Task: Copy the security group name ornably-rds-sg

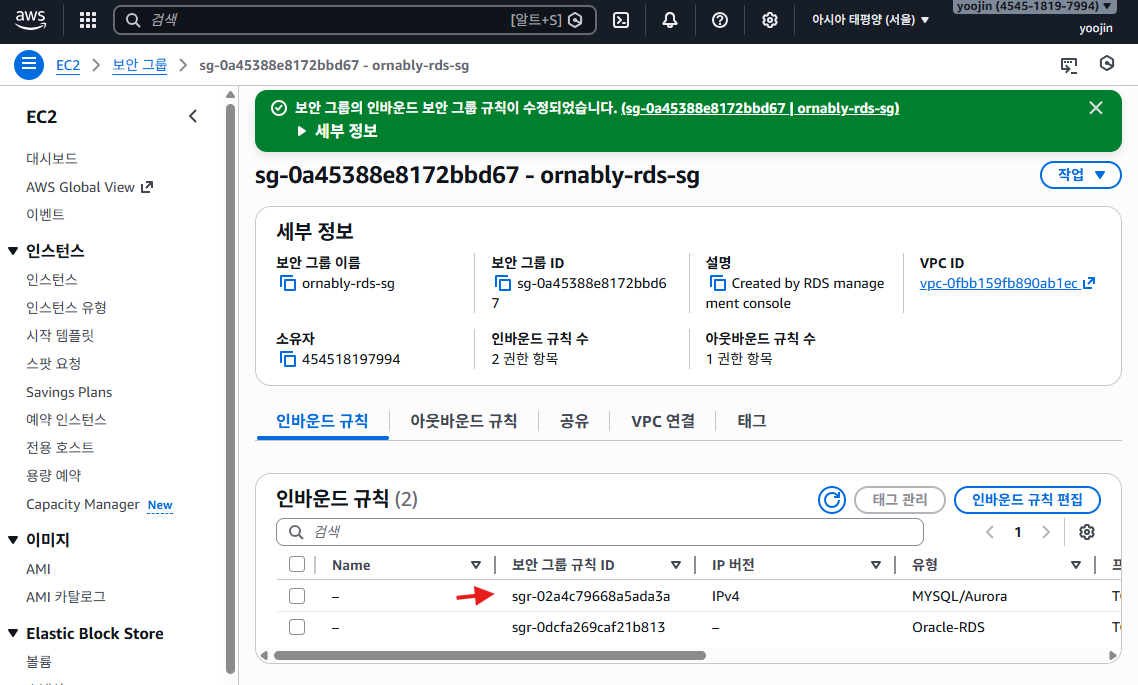Action: pyautogui.click(x=288, y=283)
